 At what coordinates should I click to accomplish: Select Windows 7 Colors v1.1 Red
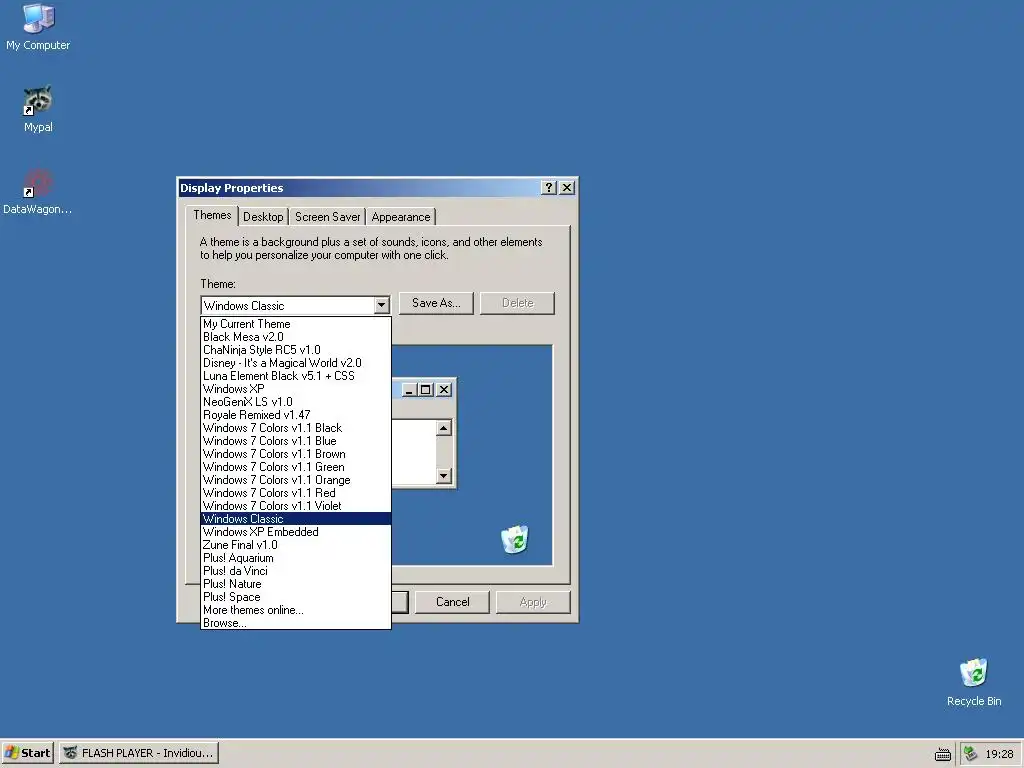[296, 493]
